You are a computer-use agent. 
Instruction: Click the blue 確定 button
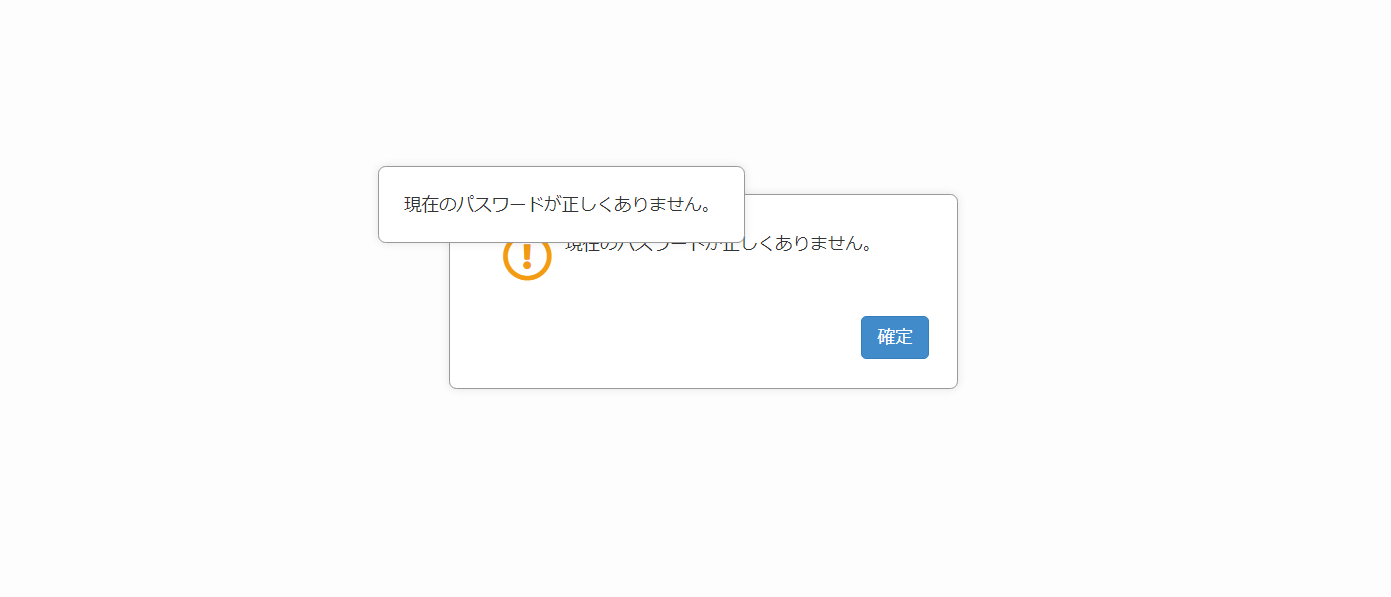(895, 337)
